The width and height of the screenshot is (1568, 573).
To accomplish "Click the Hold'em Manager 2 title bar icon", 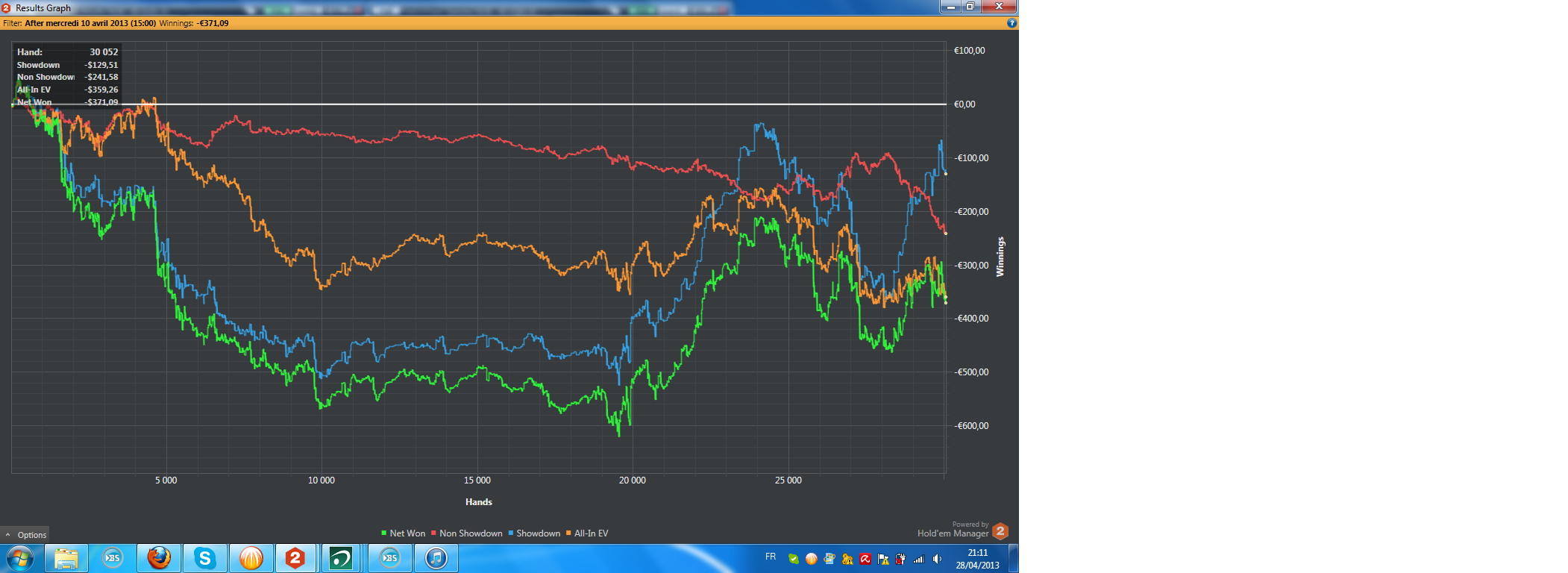I will 6,7.
